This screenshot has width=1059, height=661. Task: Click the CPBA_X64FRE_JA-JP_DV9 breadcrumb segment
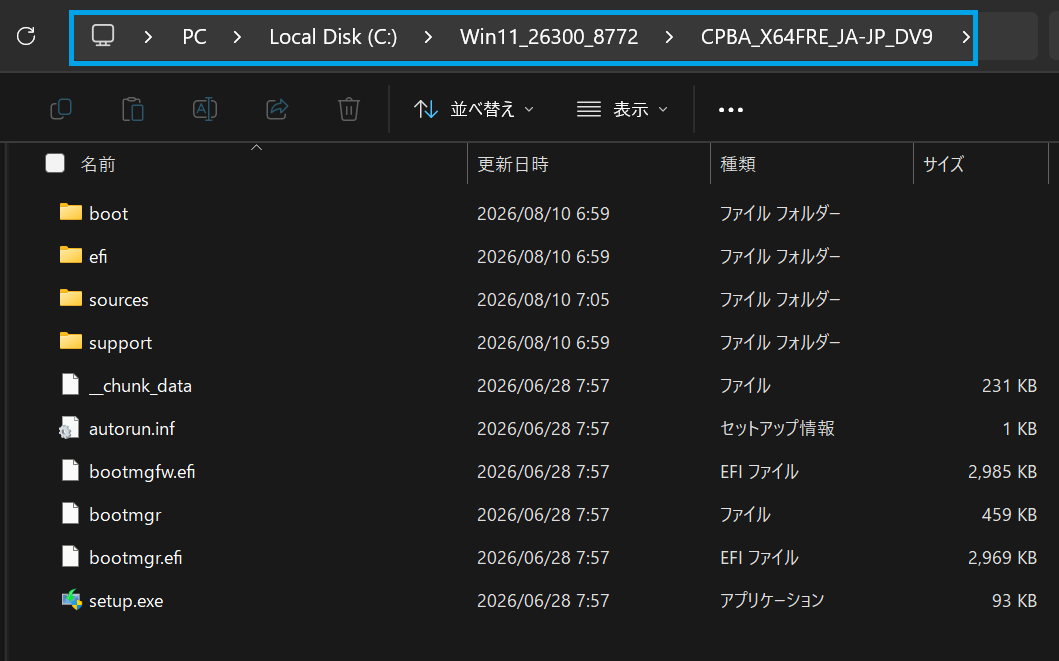coord(817,36)
